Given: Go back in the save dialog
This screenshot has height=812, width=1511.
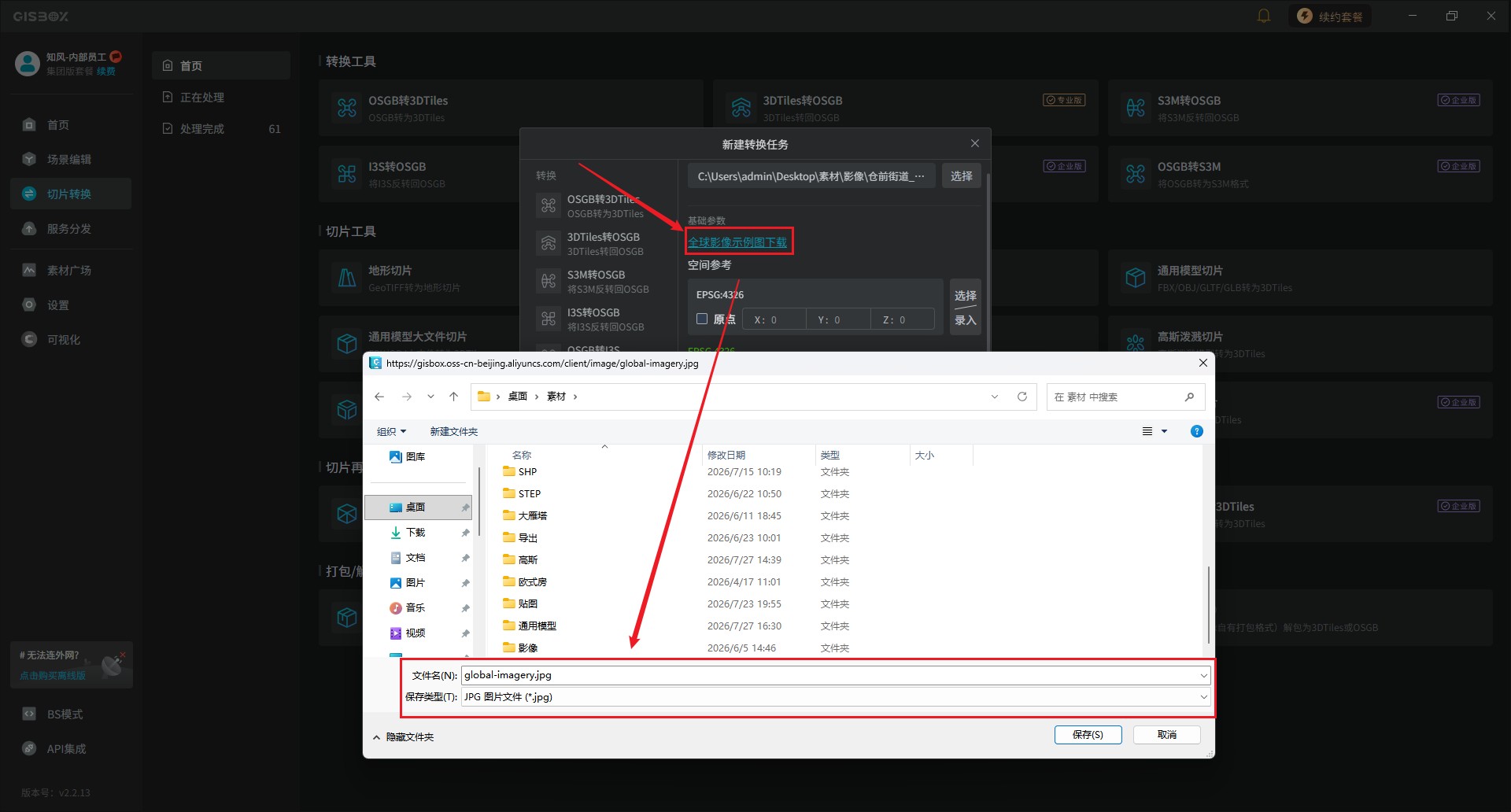Looking at the screenshot, I should 379,397.
